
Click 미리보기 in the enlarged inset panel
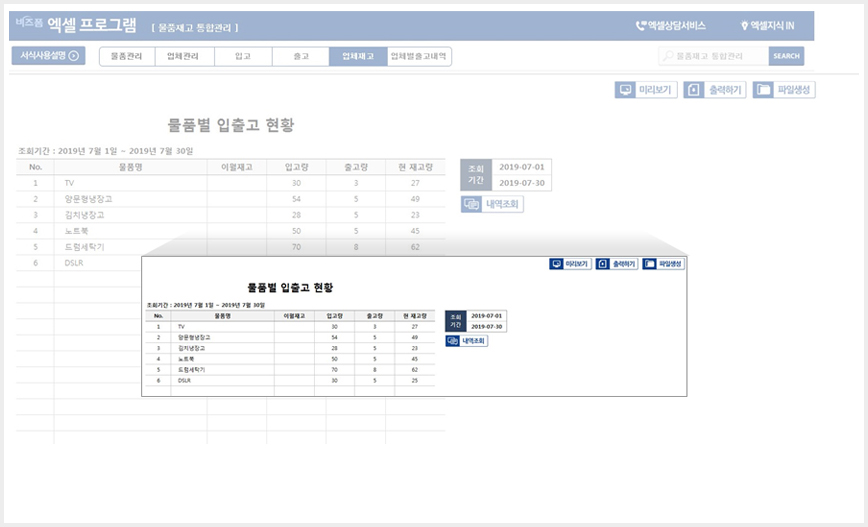(x=570, y=264)
